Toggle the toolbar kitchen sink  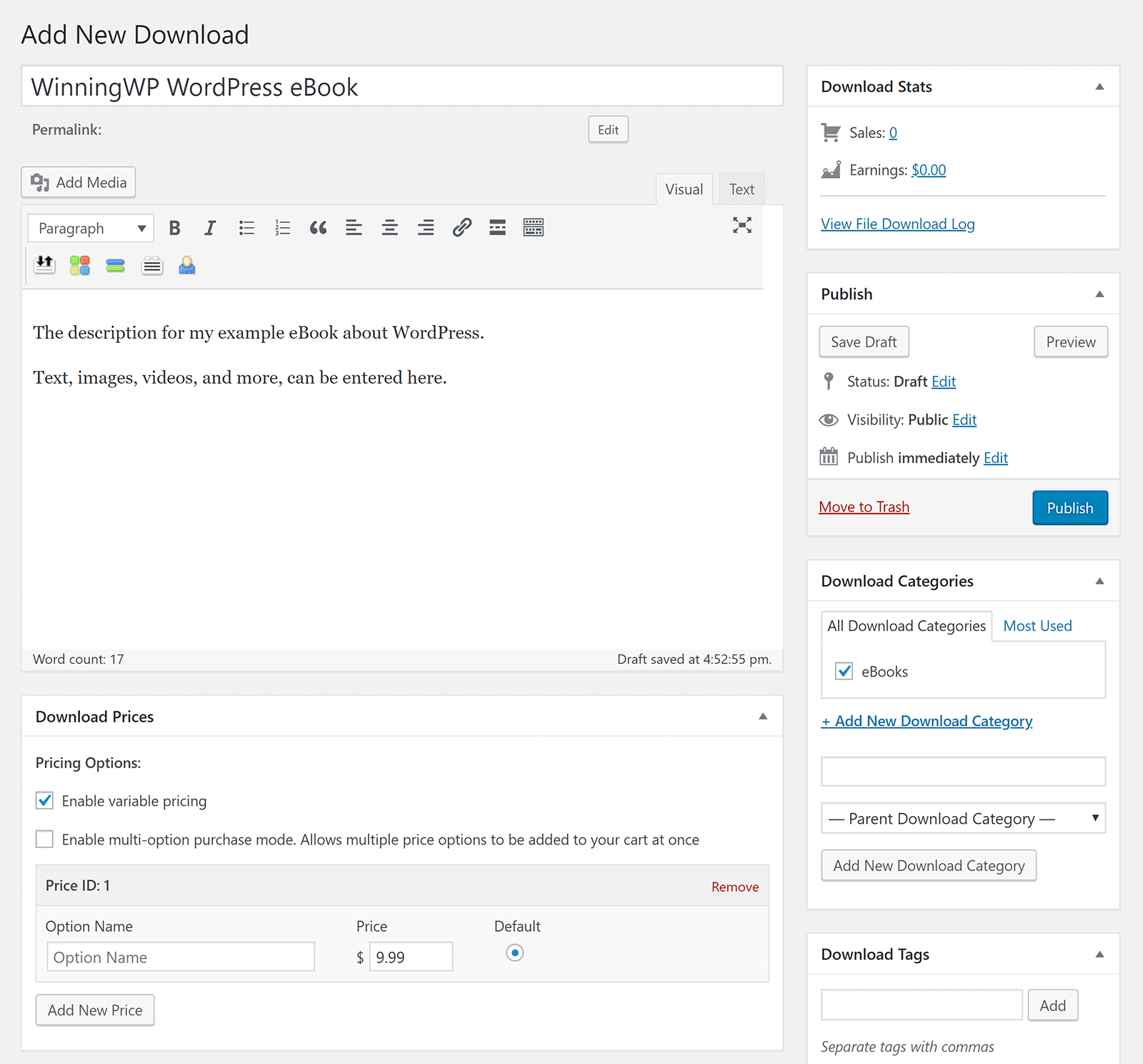click(534, 228)
